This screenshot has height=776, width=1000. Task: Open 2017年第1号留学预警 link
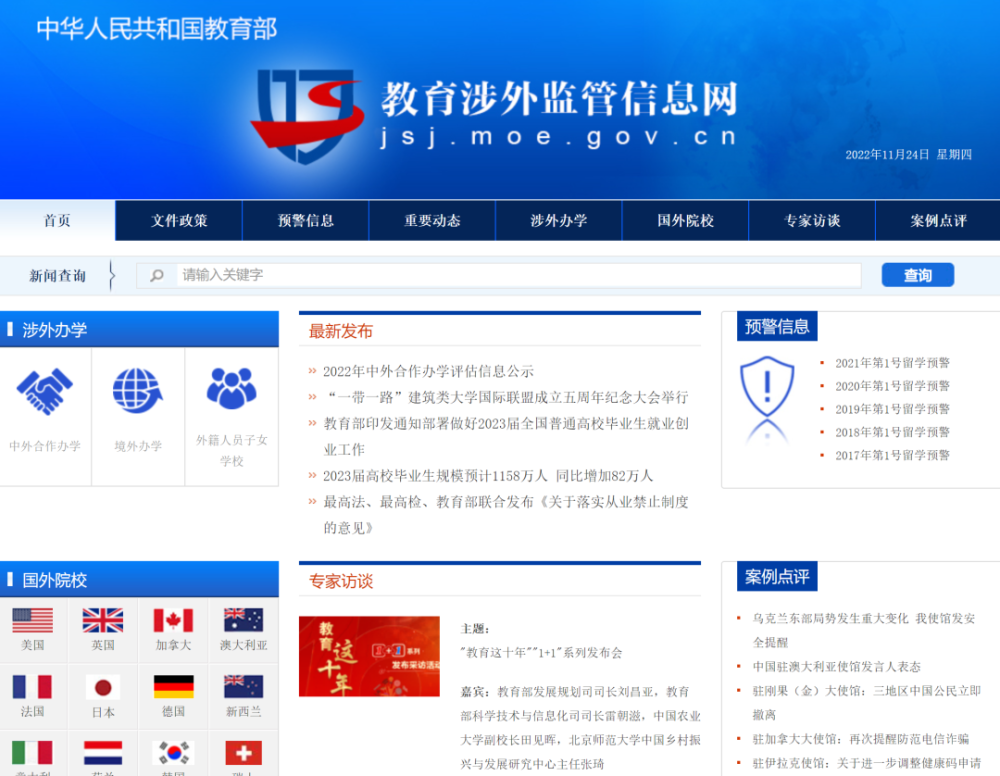[892, 455]
